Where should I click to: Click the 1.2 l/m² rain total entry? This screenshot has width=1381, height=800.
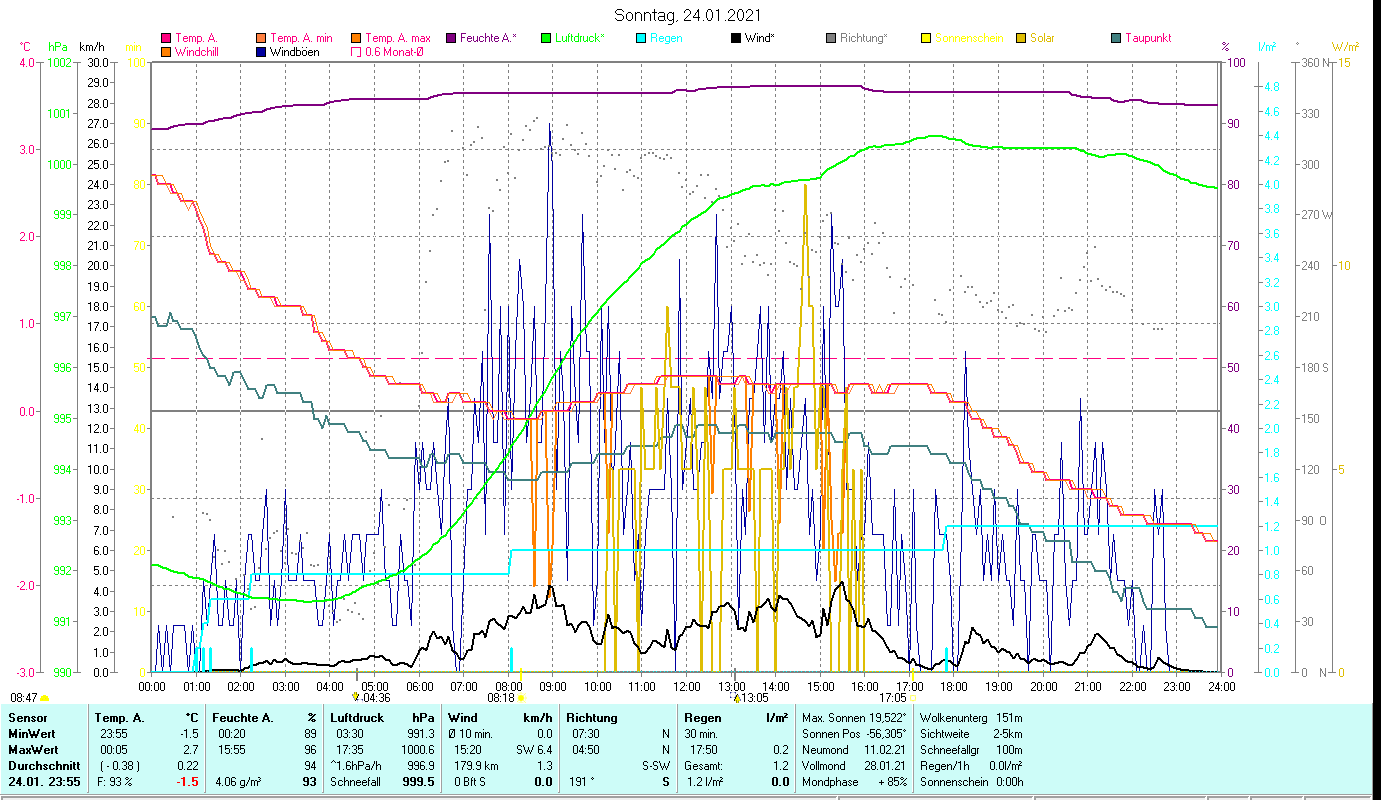click(704, 782)
